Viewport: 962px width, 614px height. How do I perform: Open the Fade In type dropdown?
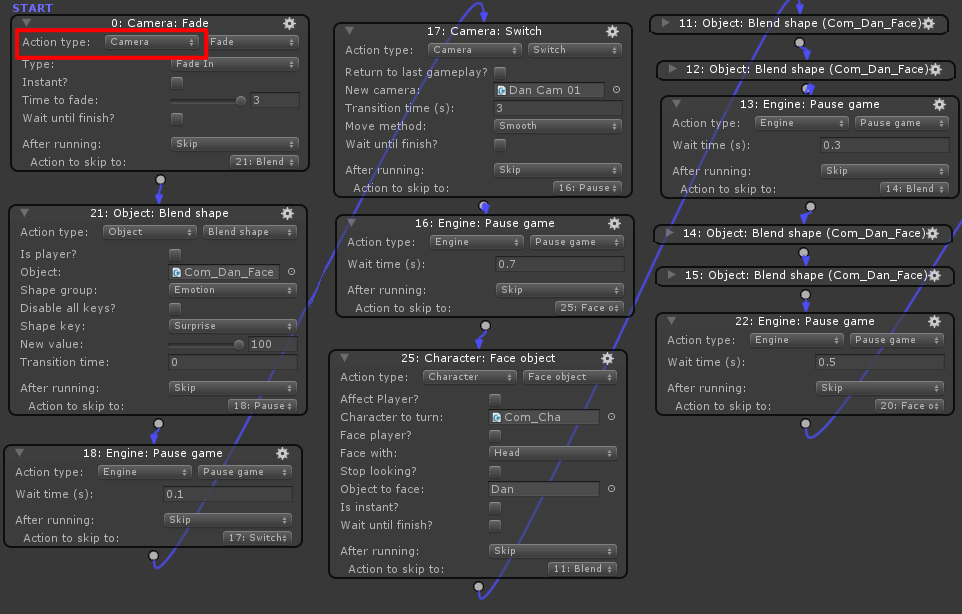pyautogui.click(x=234, y=64)
